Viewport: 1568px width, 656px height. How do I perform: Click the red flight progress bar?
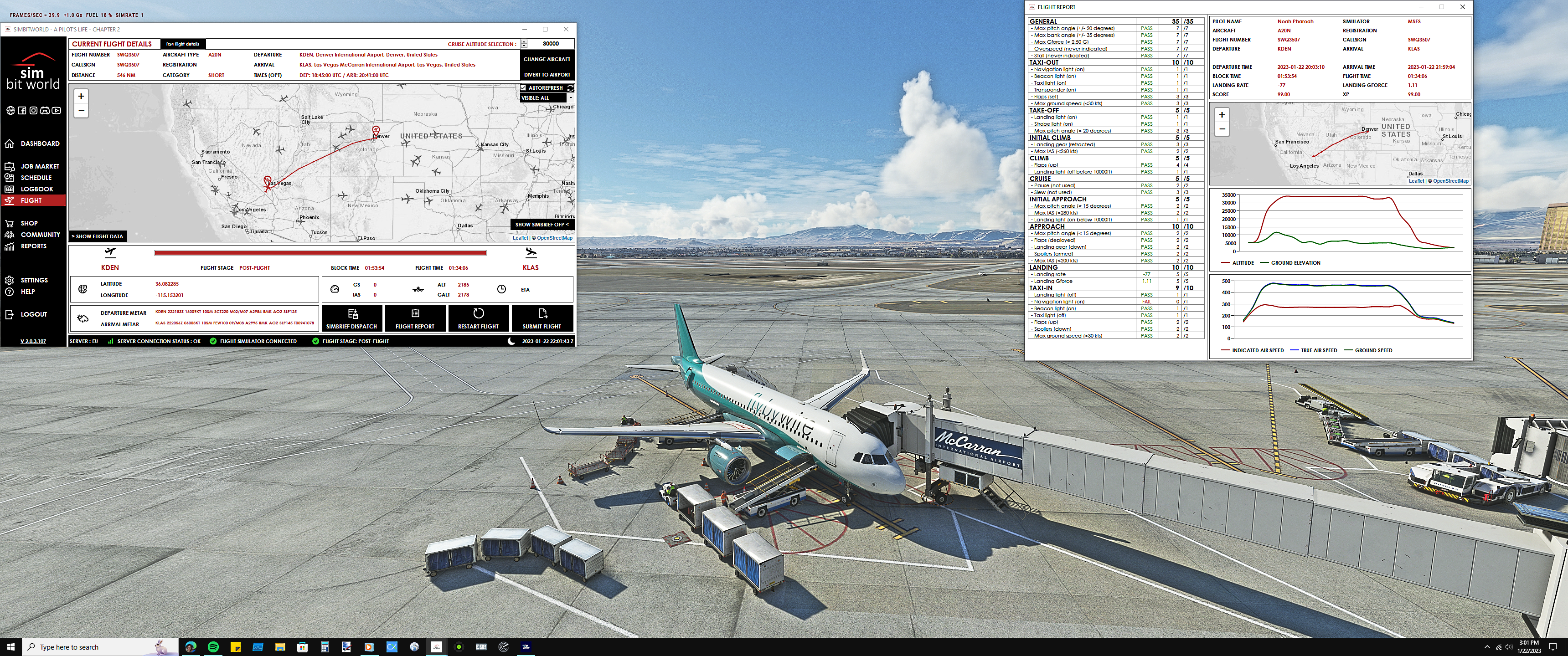click(320, 252)
